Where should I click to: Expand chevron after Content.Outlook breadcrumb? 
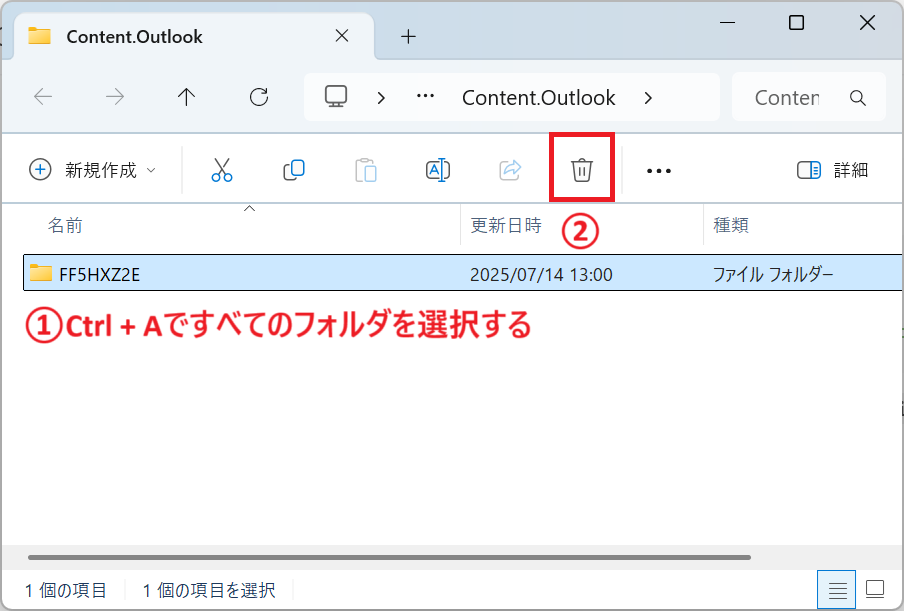[648, 98]
